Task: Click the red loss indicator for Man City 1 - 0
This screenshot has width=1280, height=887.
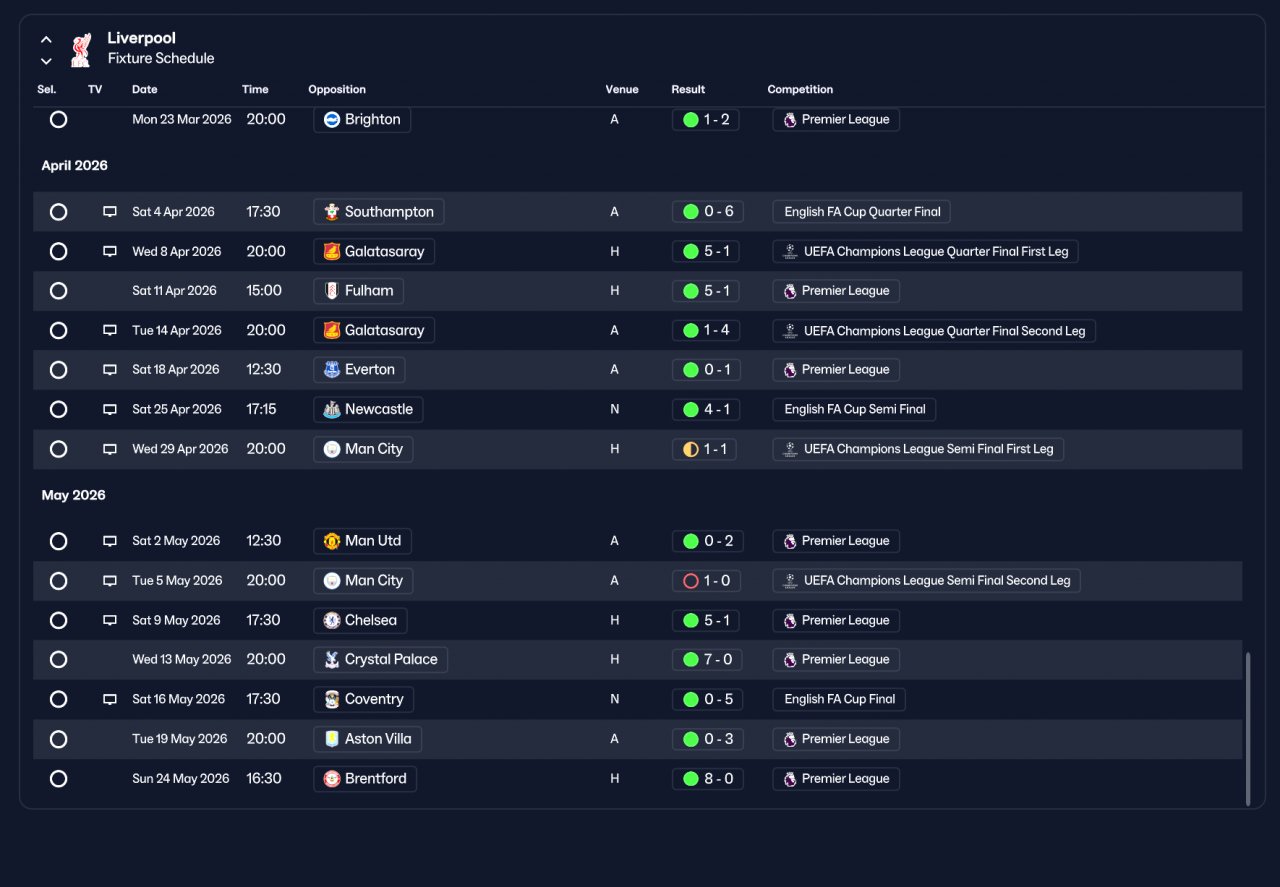Action: (690, 581)
